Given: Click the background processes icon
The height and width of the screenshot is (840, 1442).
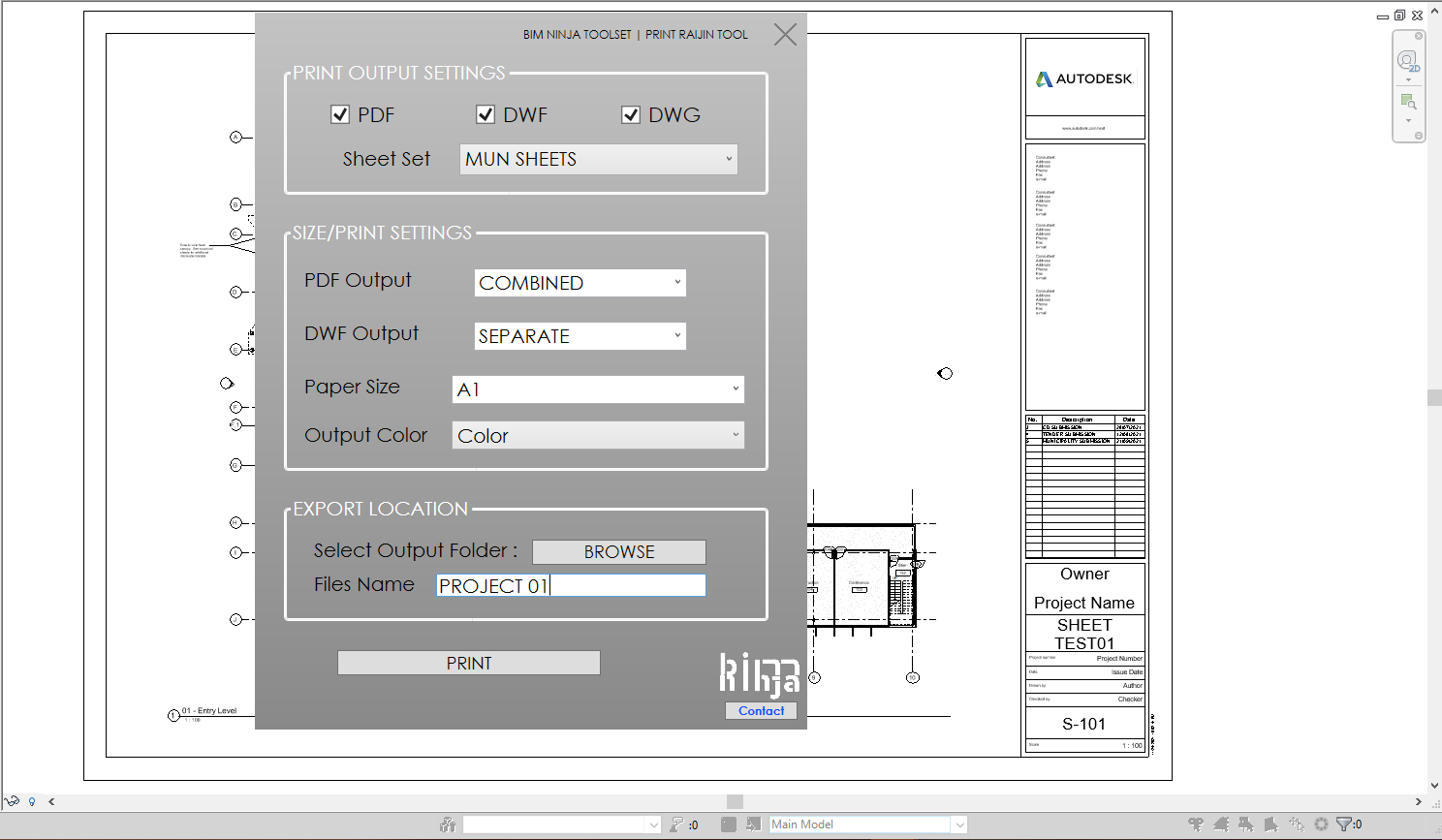Looking at the screenshot, I should click(x=1321, y=824).
